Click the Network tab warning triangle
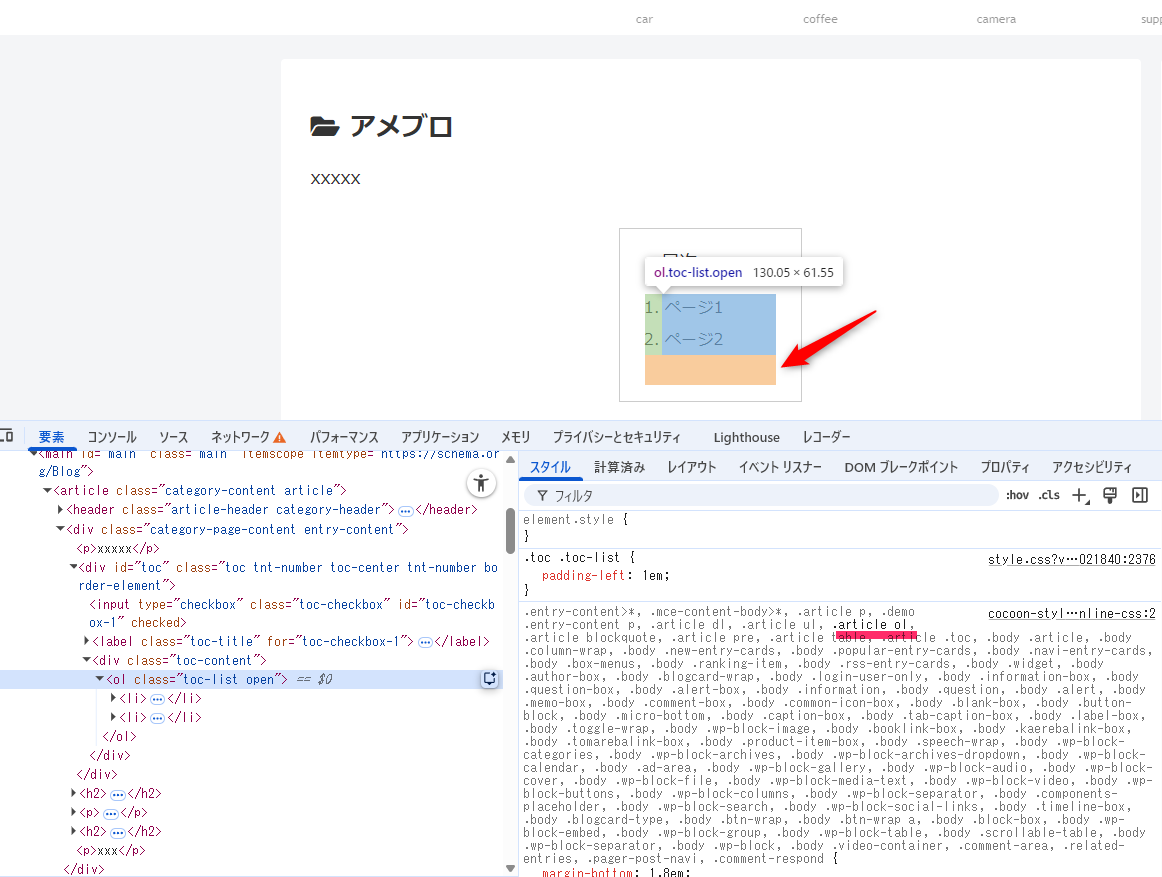 click(280, 438)
